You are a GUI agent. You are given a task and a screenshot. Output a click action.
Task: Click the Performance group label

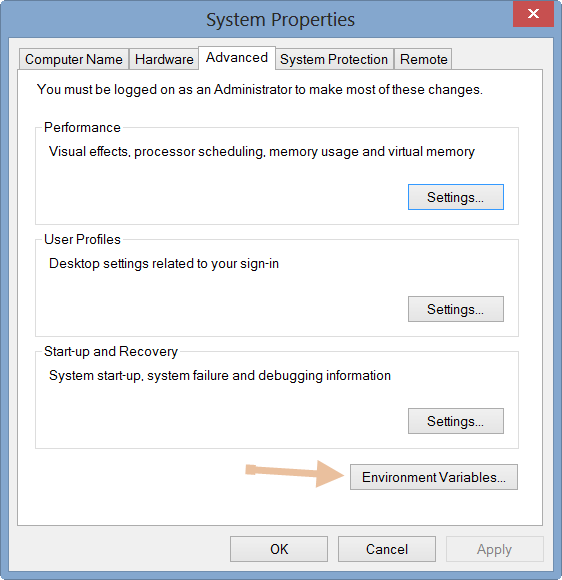pos(82,128)
